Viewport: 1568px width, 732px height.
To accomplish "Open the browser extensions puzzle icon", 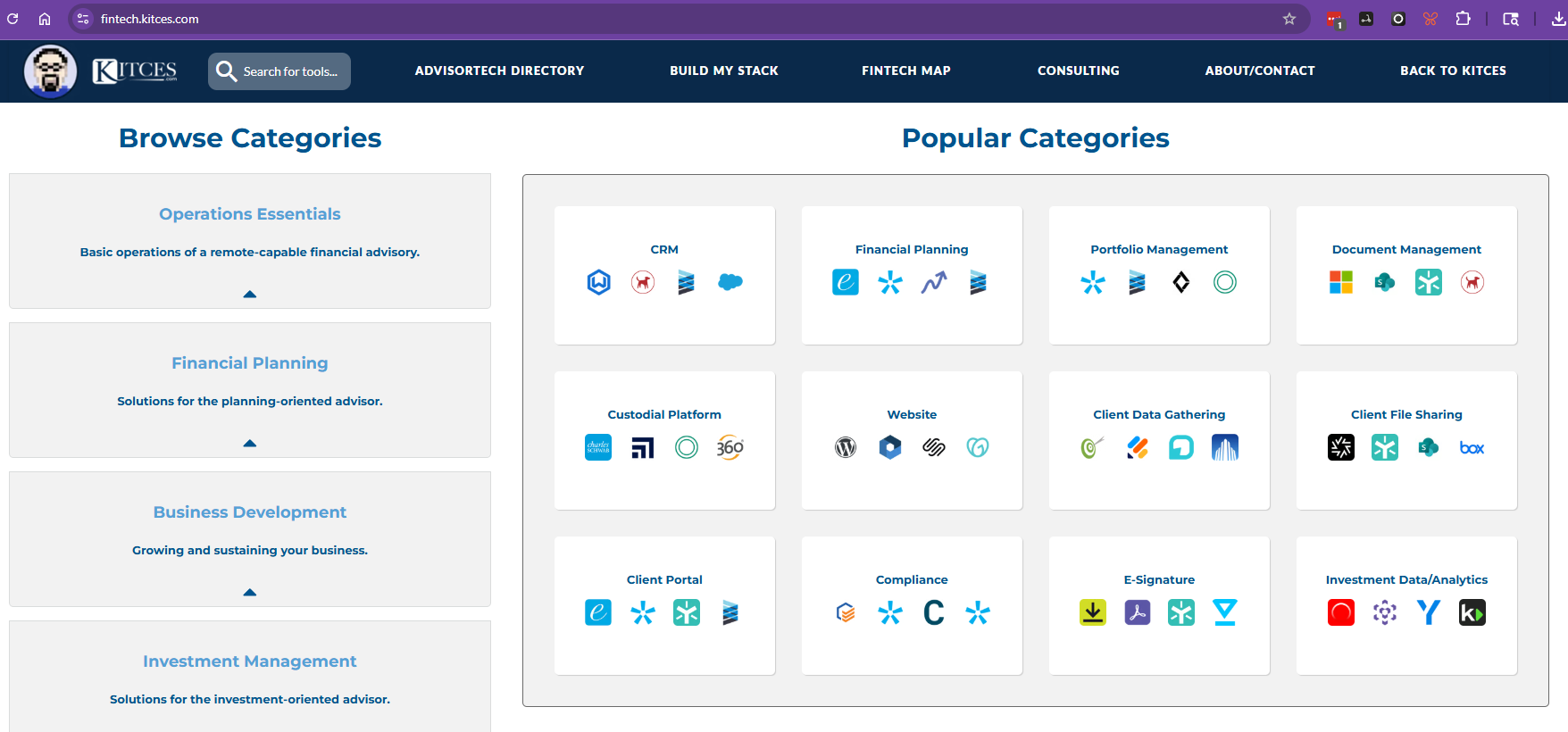I will [x=1463, y=19].
